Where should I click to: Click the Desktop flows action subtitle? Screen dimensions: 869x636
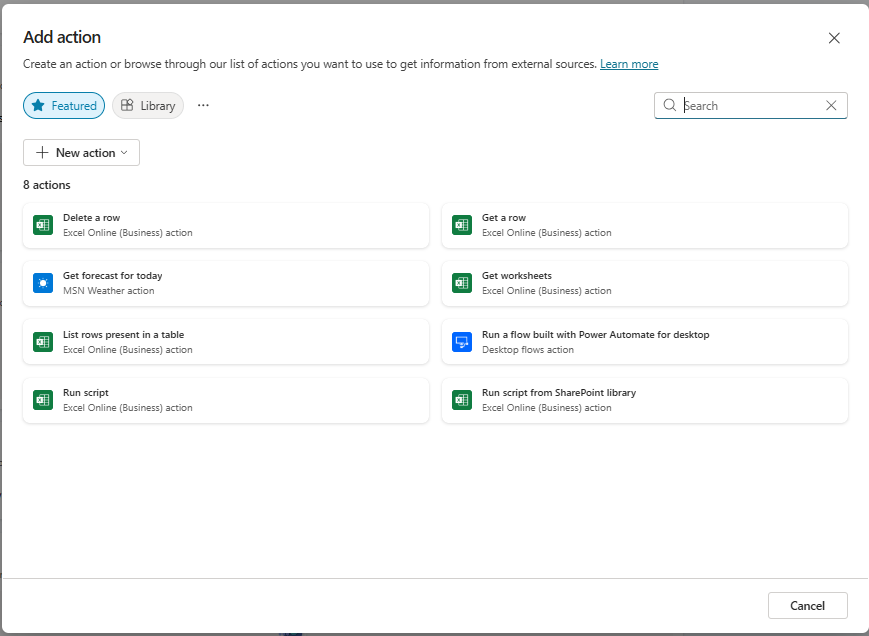click(x=528, y=350)
